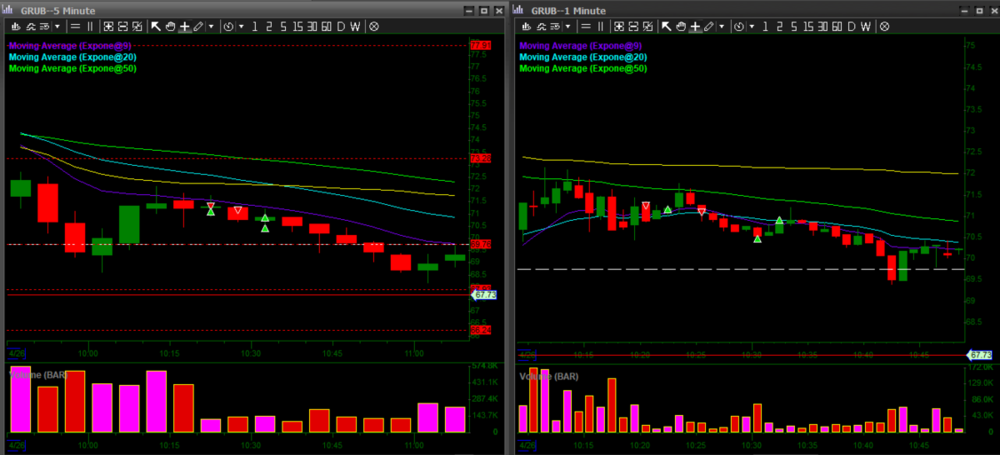
Task: Switch 5 Minute chart to Weekly (W) interval
Action: point(357,27)
